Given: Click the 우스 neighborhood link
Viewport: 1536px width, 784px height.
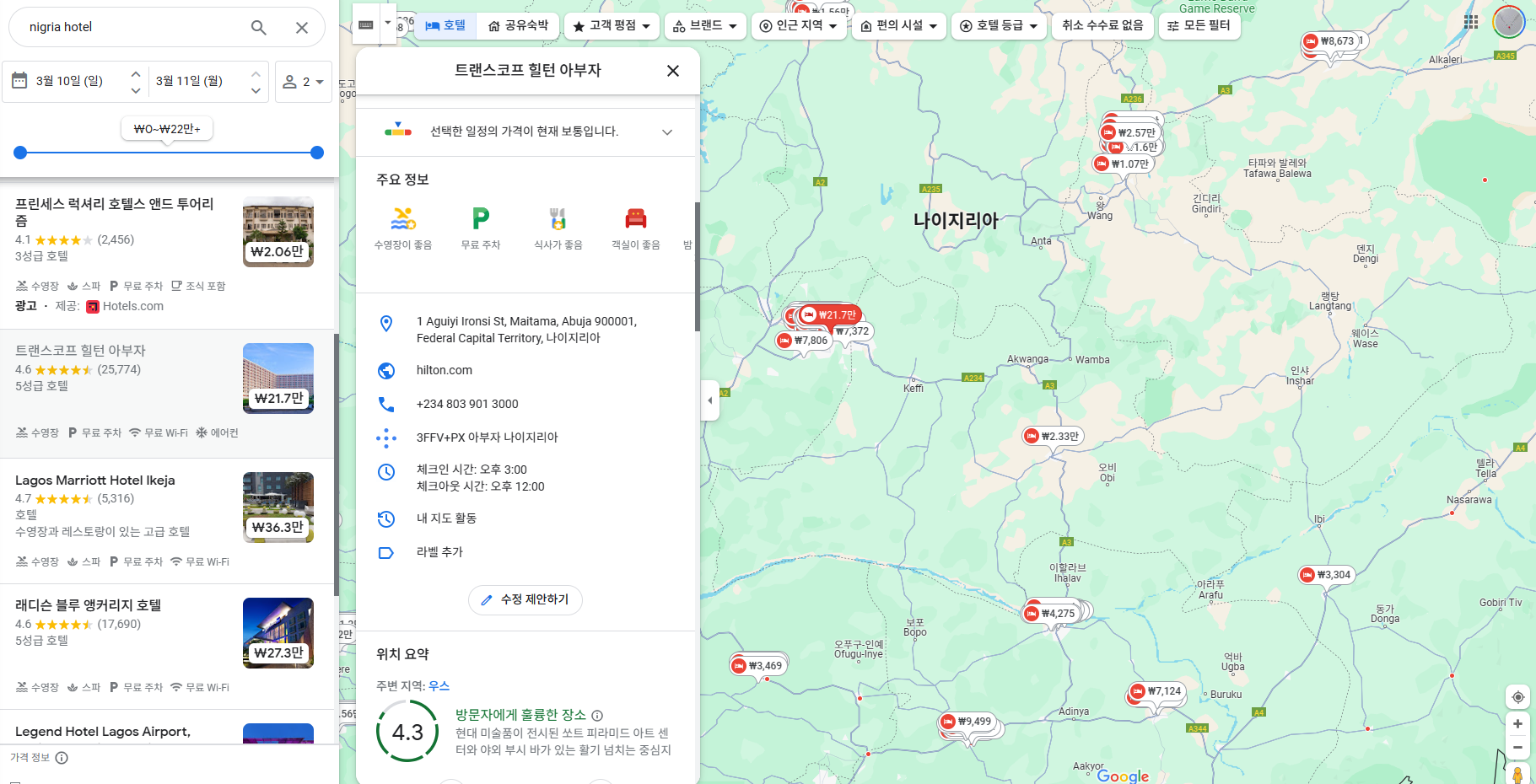Looking at the screenshot, I should [x=439, y=686].
